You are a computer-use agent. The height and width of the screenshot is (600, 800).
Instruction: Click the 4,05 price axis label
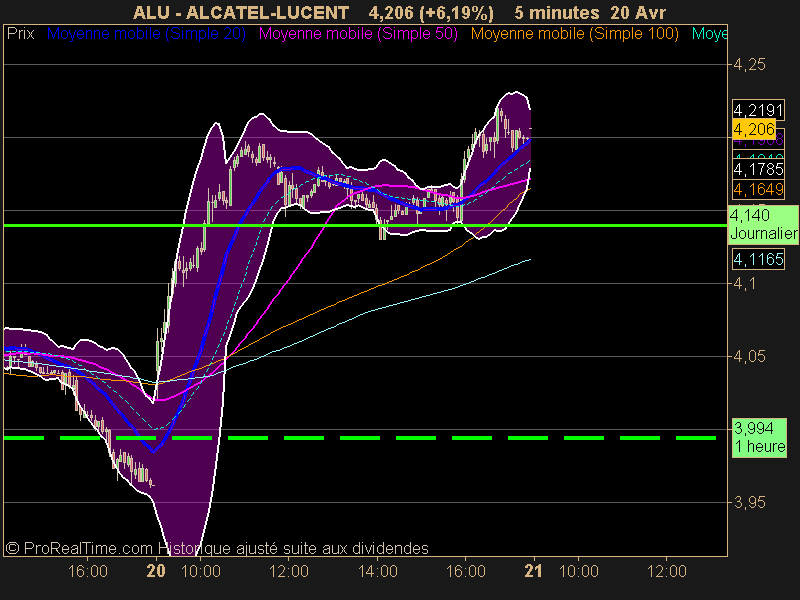(749, 356)
